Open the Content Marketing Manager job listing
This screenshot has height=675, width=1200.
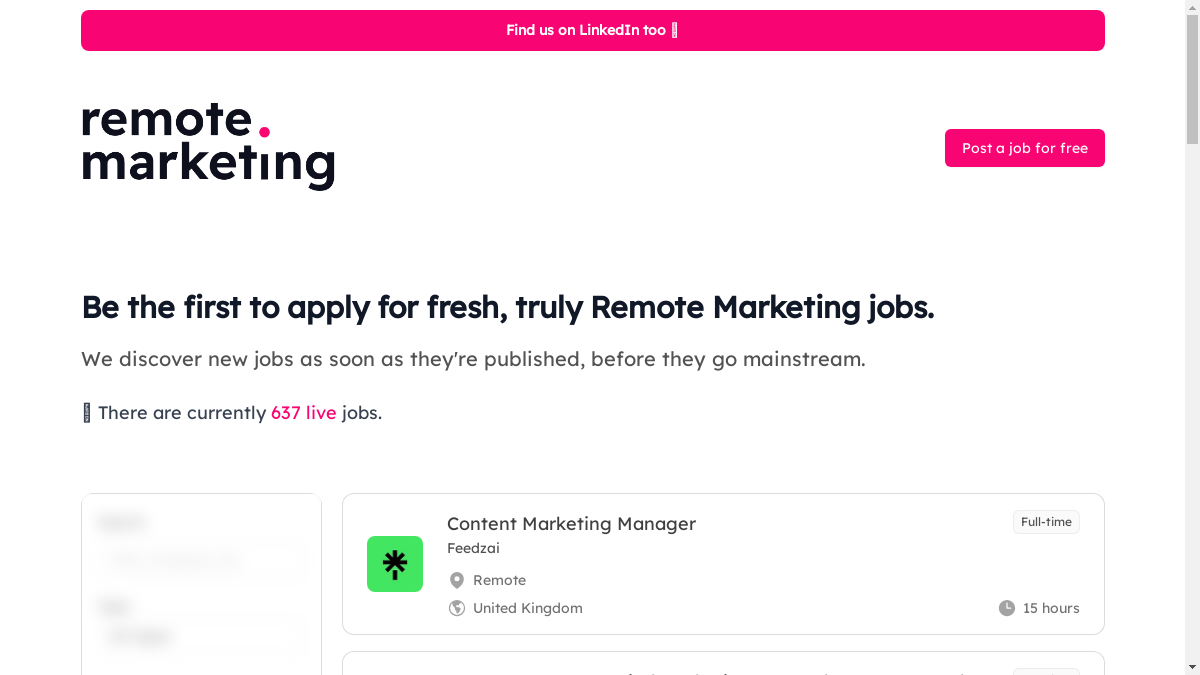tap(571, 524)
